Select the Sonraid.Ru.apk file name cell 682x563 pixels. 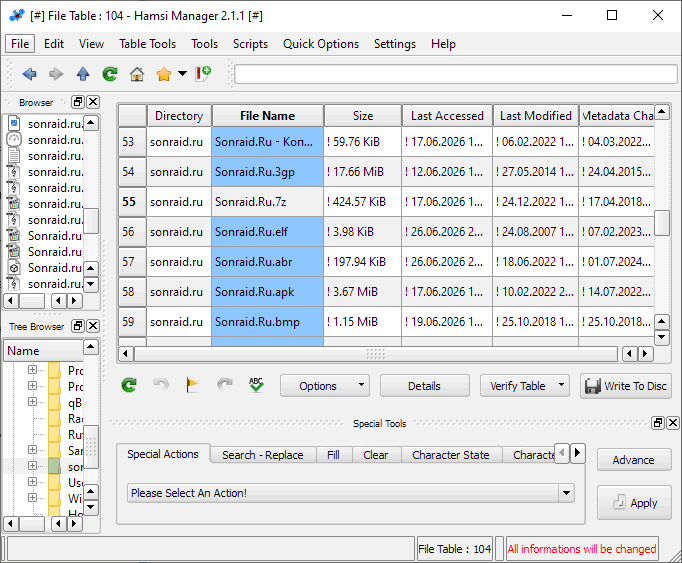267,292
